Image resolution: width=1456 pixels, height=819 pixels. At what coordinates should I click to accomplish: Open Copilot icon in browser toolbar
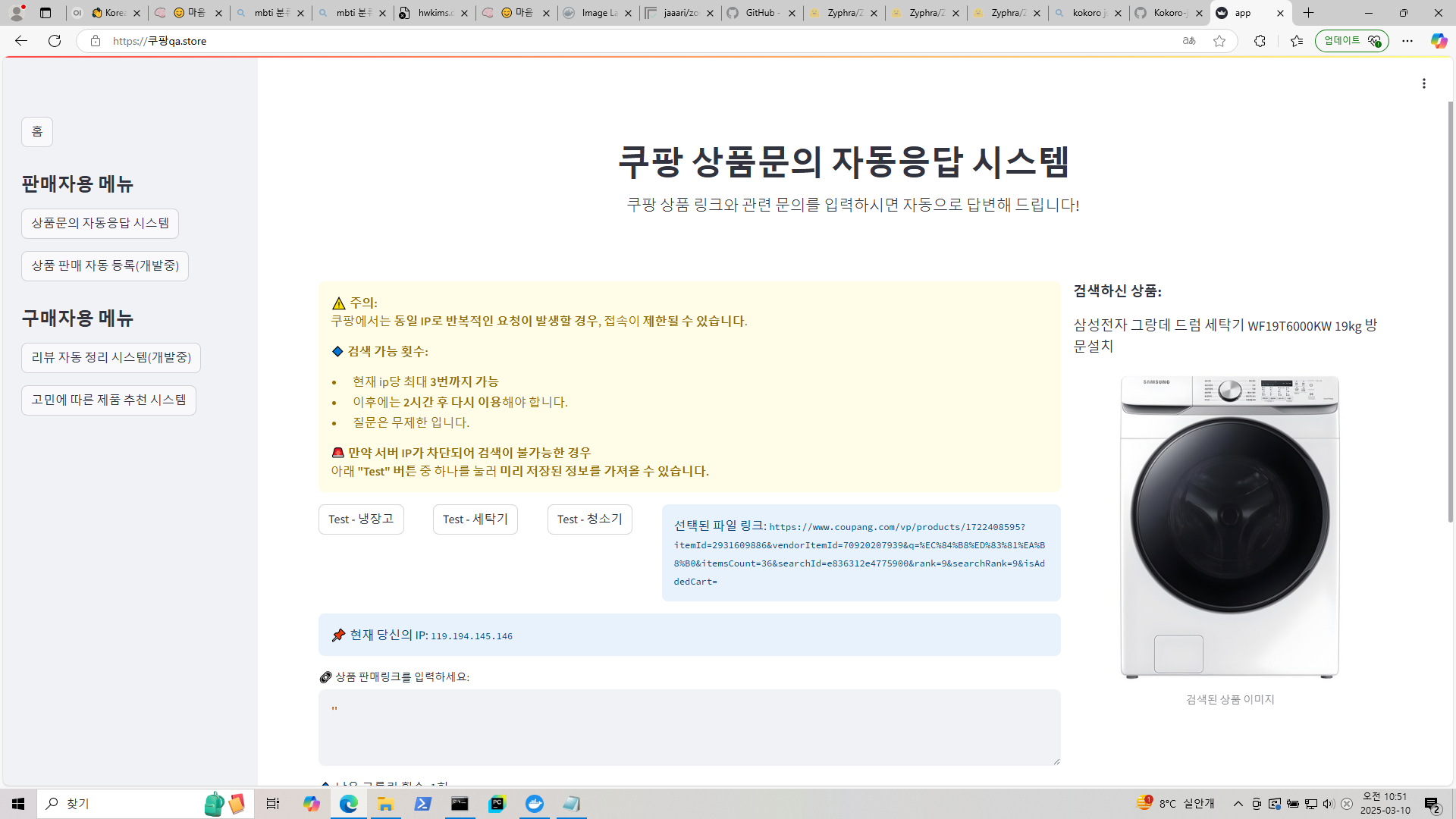click(x=1439, y=41)
